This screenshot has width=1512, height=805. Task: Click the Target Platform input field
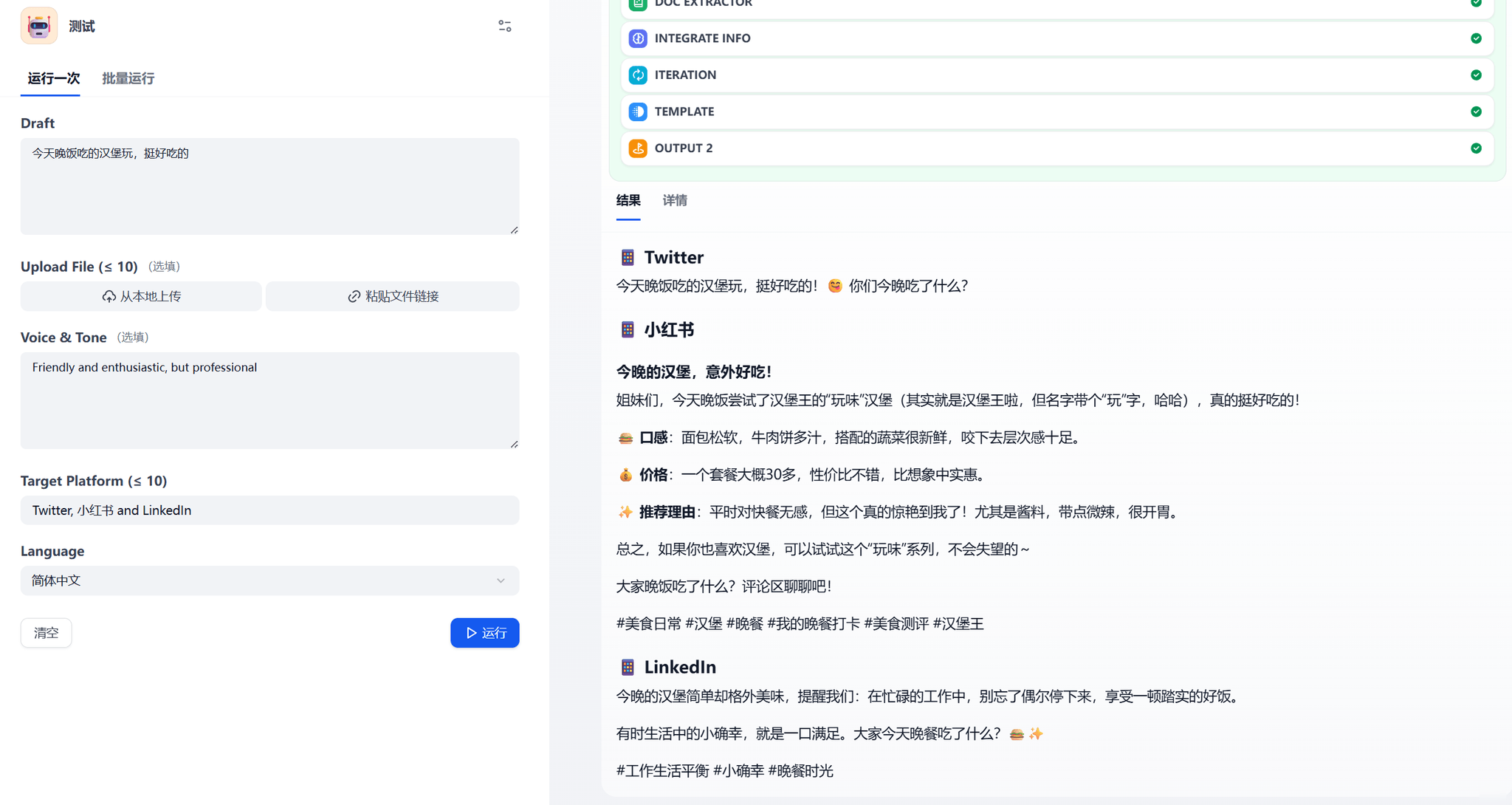pyautogui.click(x=270, y=510)
